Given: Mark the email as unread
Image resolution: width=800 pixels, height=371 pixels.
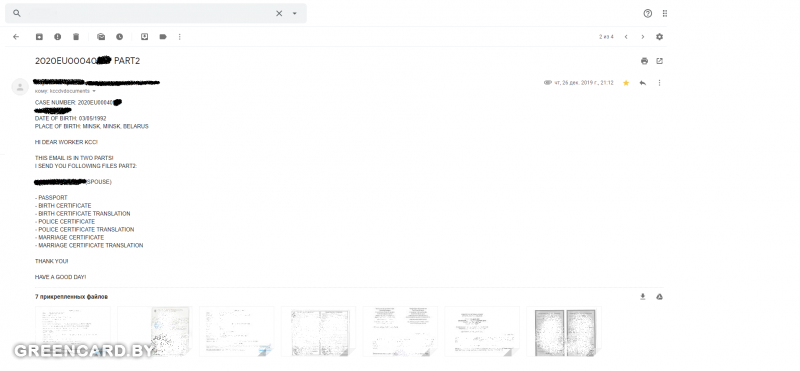Looking at the screenshot, I should [x=101, y=37].
